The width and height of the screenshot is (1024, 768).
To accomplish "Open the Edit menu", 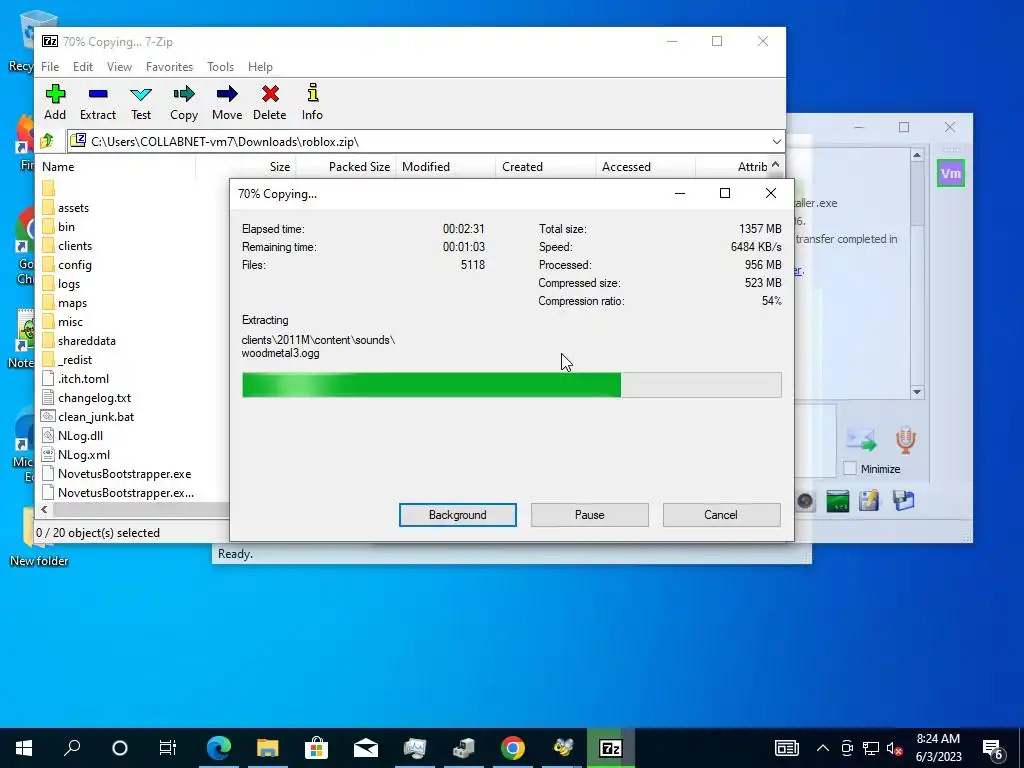I will click(83, 67).
